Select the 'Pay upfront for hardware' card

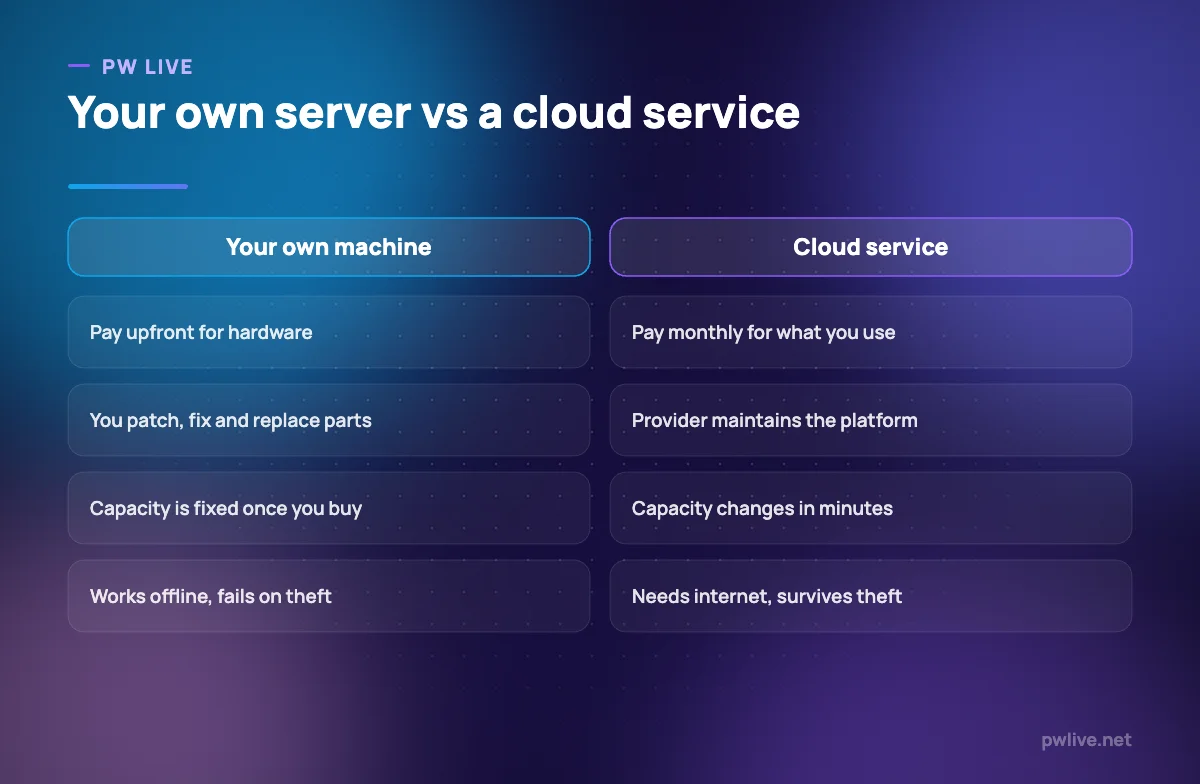(x=329, y=332)
